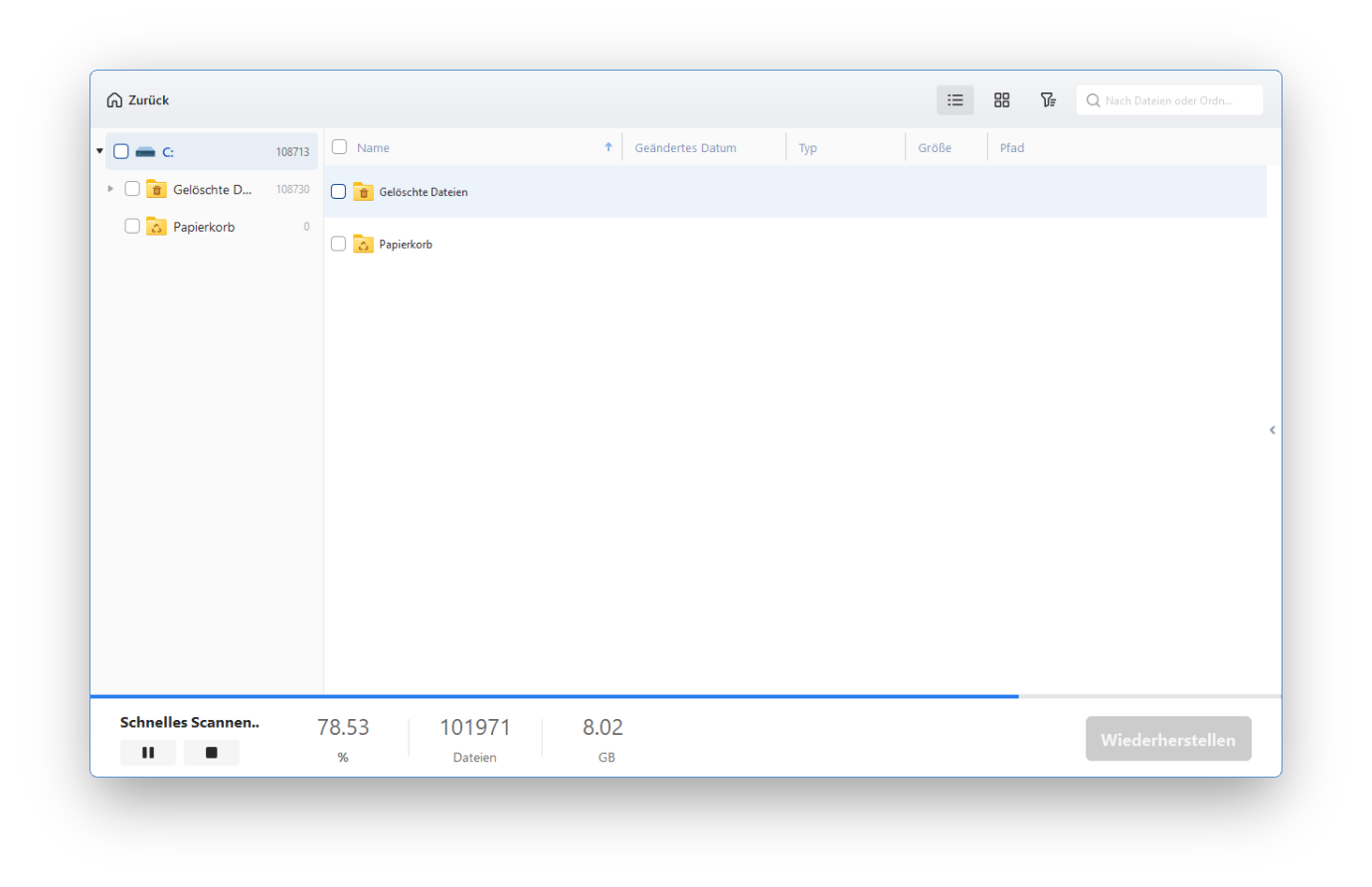Pause the quick scan

[x=148, y=753]
